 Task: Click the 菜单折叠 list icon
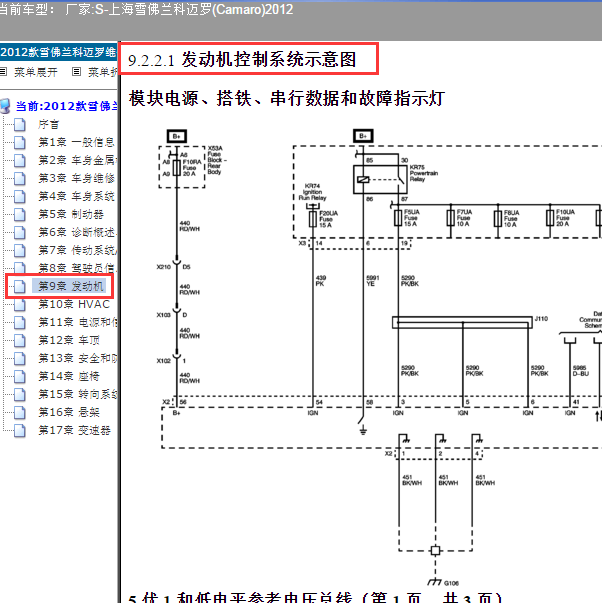[x=77, y=72]
